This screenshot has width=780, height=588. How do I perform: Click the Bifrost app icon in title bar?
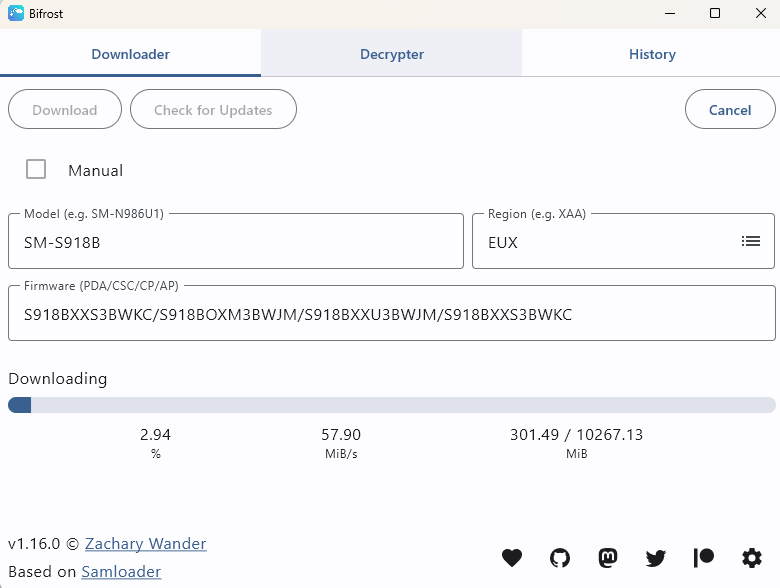(16, 14)
